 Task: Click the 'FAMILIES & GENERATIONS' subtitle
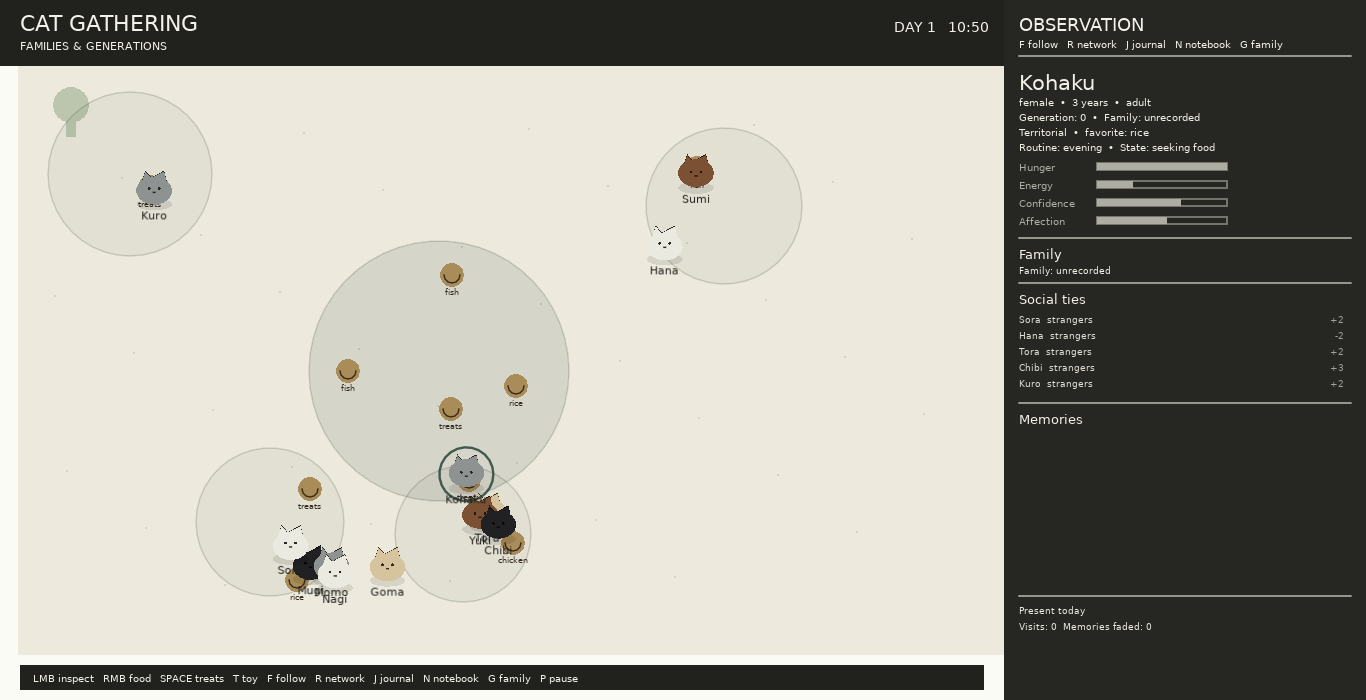point(94,47)
